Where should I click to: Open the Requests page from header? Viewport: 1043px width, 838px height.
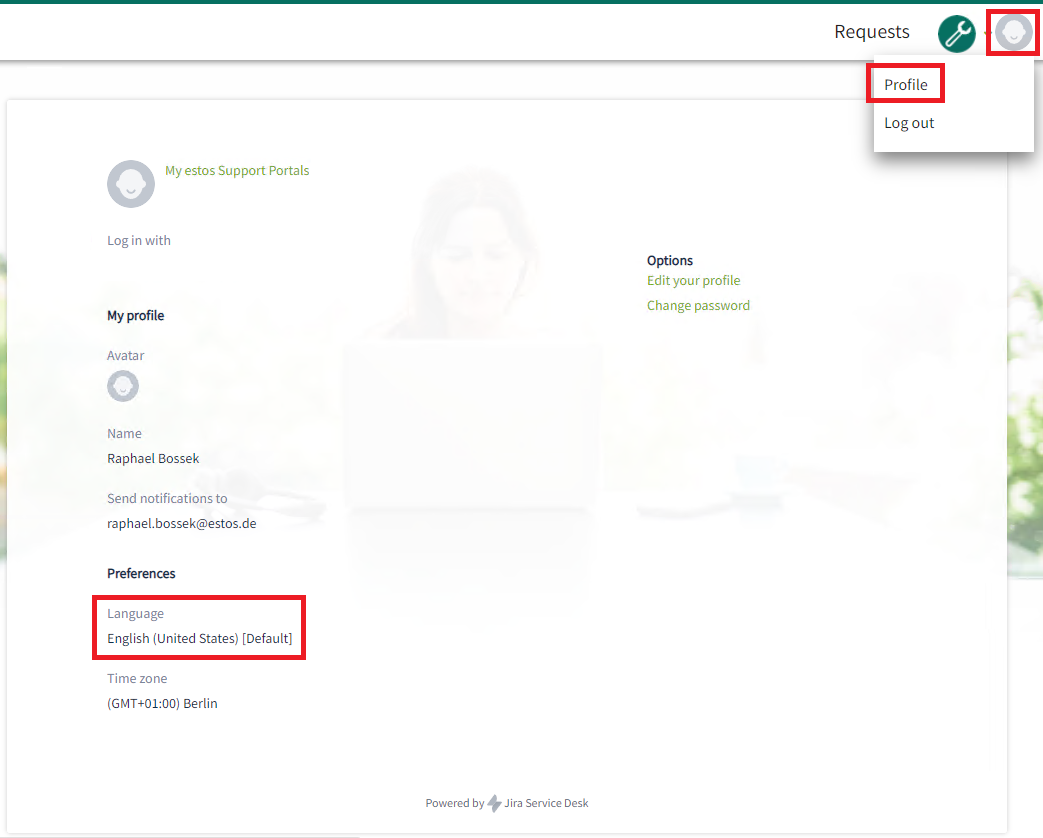click(x=872, y=32)
